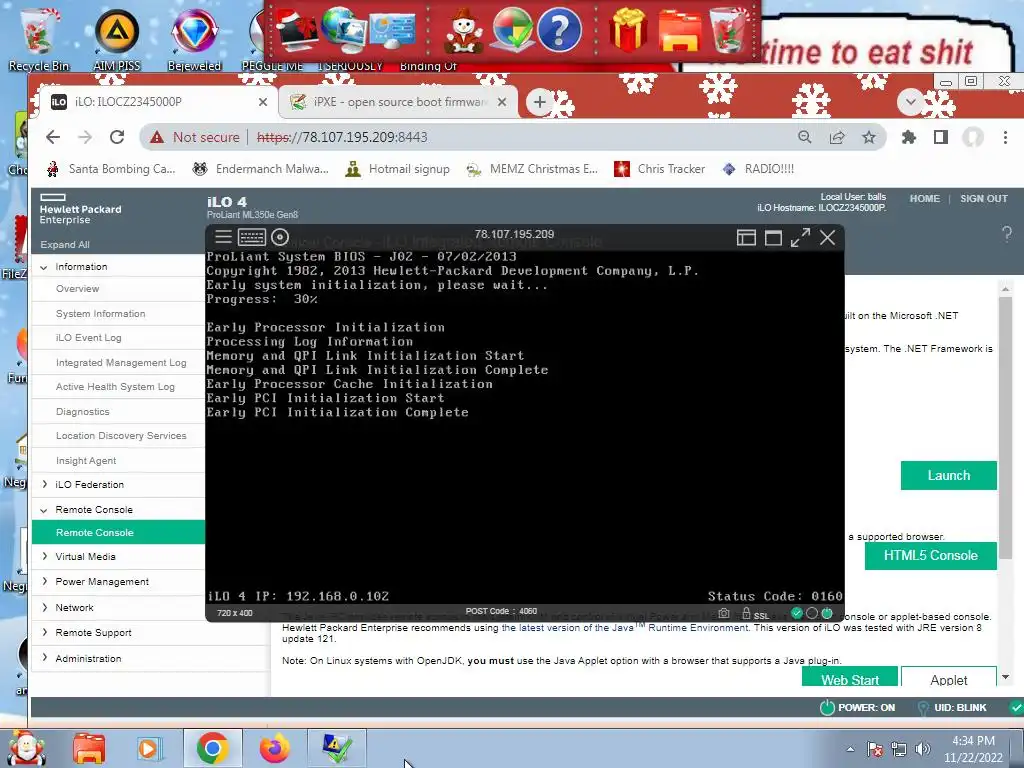Switch to iPXE open source boot firmware tab
The image size is (1024, 768).
point(398,102)
